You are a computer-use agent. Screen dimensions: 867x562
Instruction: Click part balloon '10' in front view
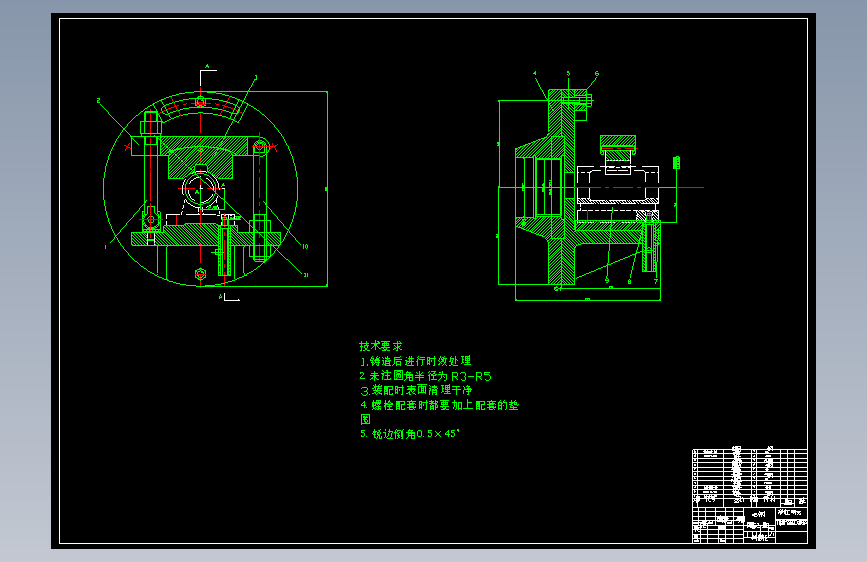[x=305, y=246]
